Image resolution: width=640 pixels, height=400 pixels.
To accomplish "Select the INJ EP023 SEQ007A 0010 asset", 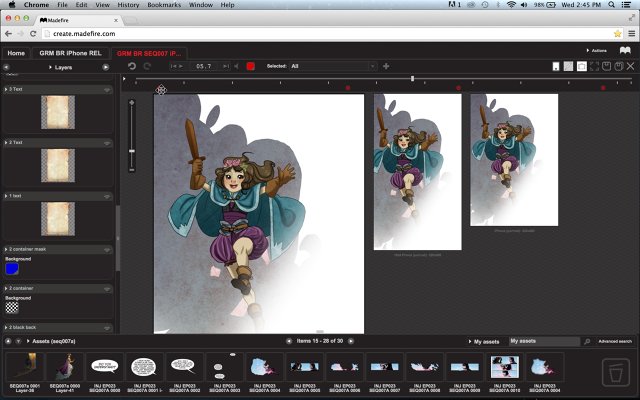I will coord(504,373).
